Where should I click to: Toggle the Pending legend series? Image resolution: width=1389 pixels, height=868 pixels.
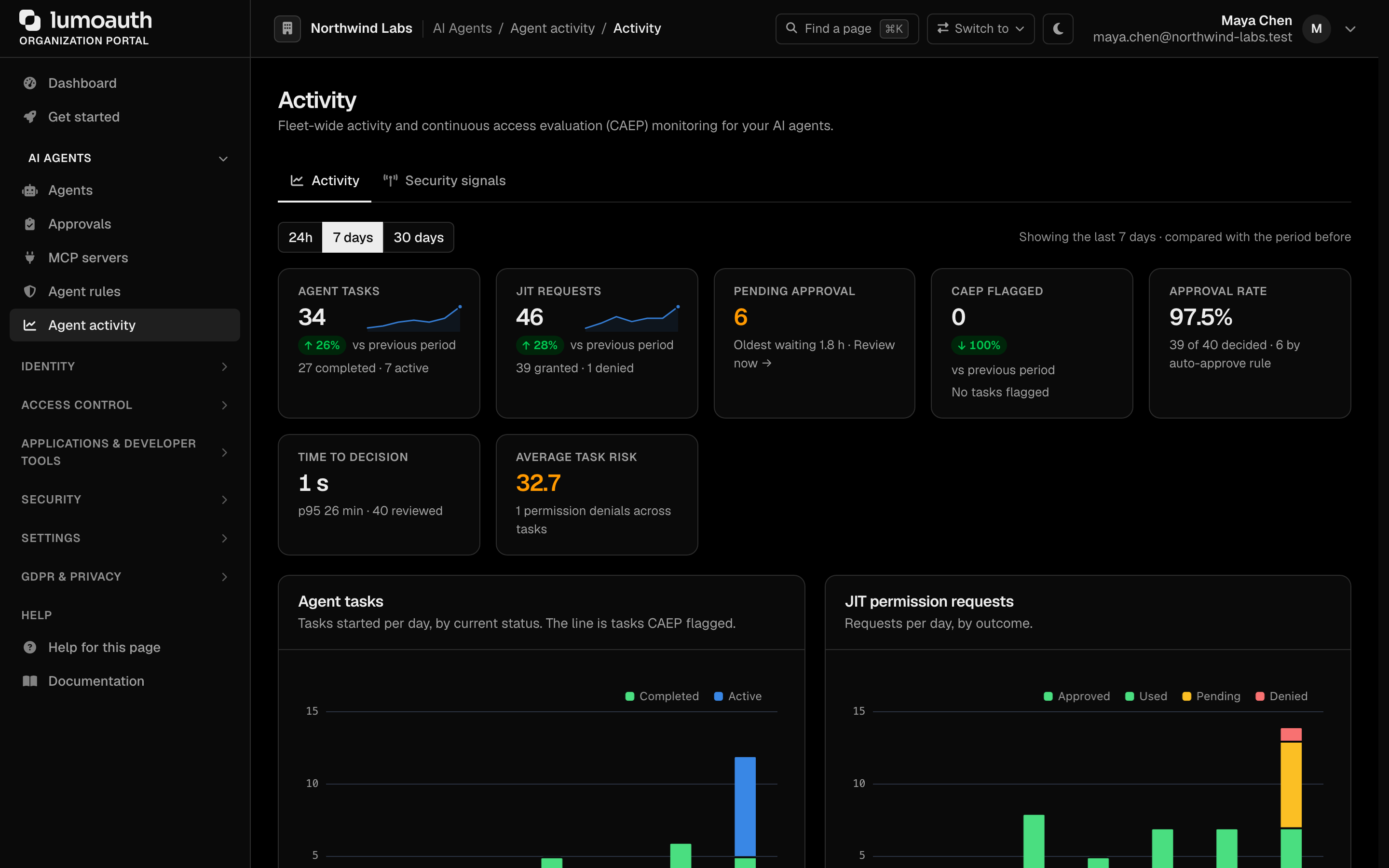(x=1211, y=696)
